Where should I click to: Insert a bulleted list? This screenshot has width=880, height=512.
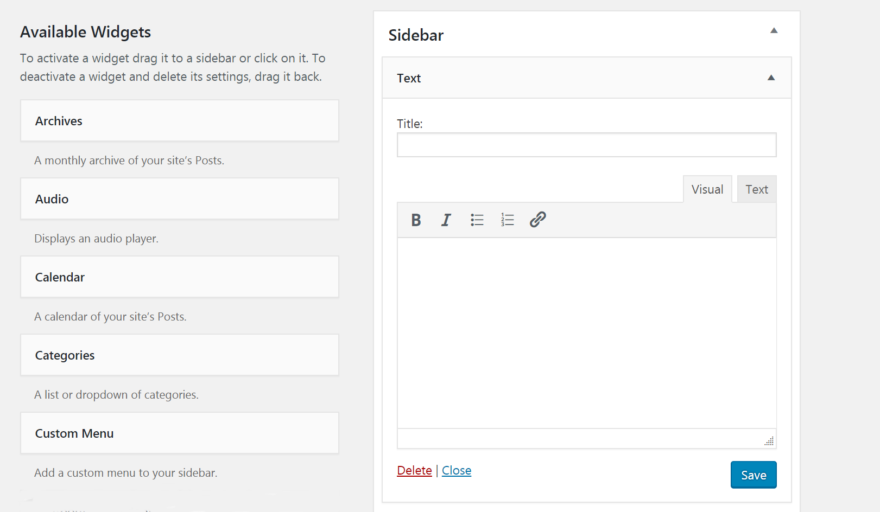tap(477, 220)
